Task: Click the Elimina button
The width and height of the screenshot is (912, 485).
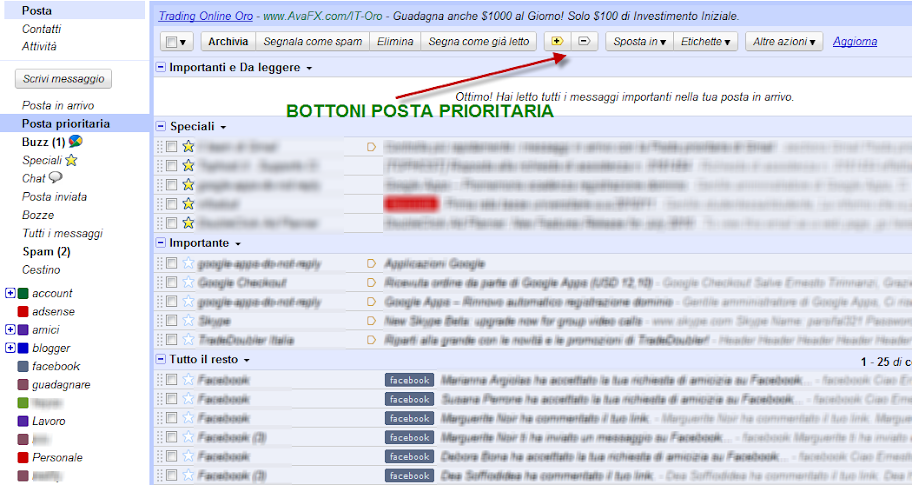Action: pos(395,41)
